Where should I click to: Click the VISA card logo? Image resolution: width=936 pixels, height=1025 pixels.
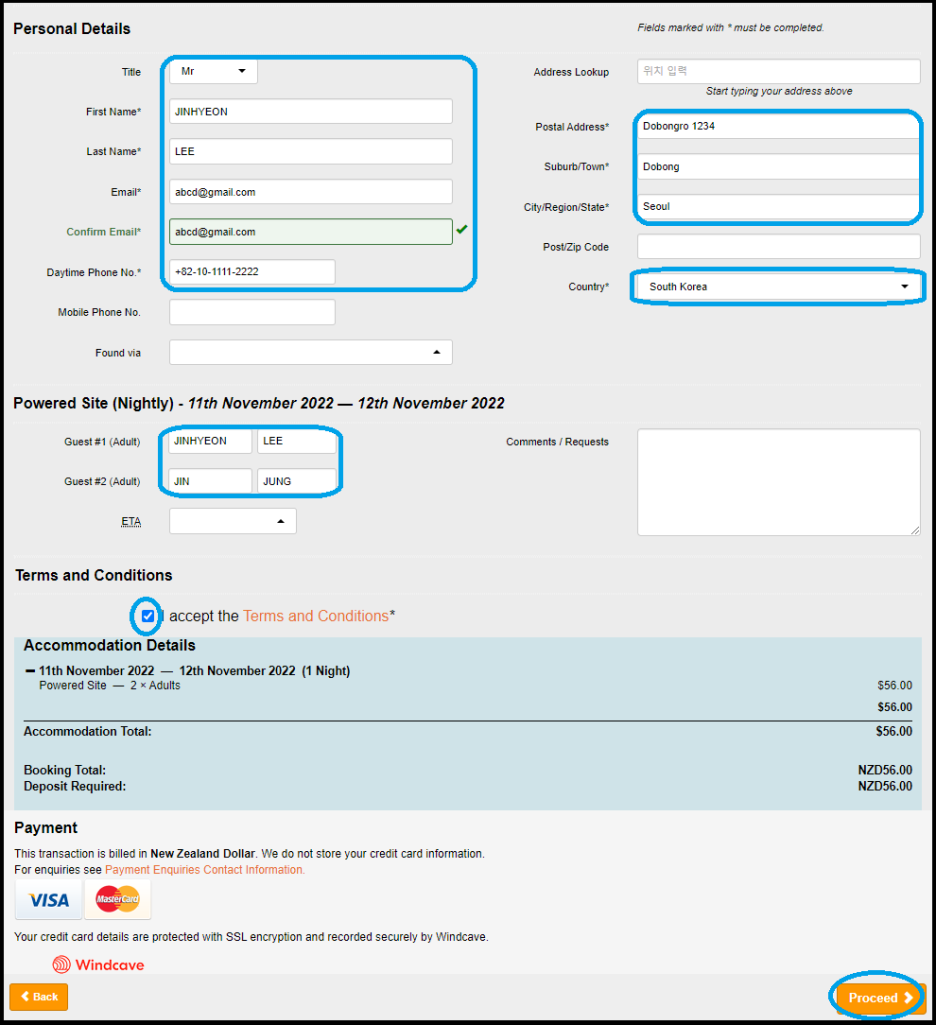(49, 900)
